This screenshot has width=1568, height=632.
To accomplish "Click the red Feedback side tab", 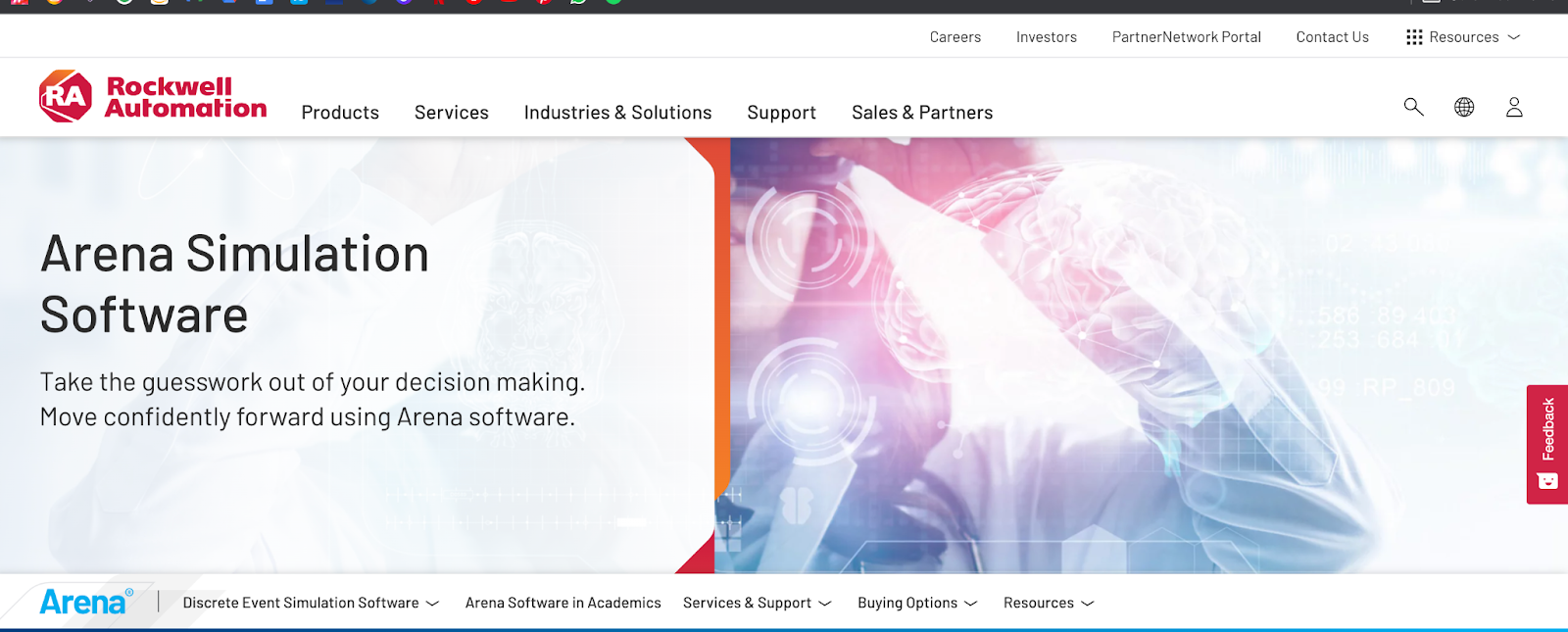I will [1547, 444].
